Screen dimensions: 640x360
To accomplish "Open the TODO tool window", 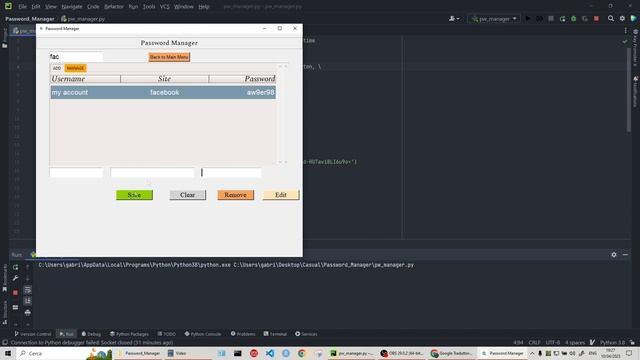I will pyautogui.click(x=167, y=334).
